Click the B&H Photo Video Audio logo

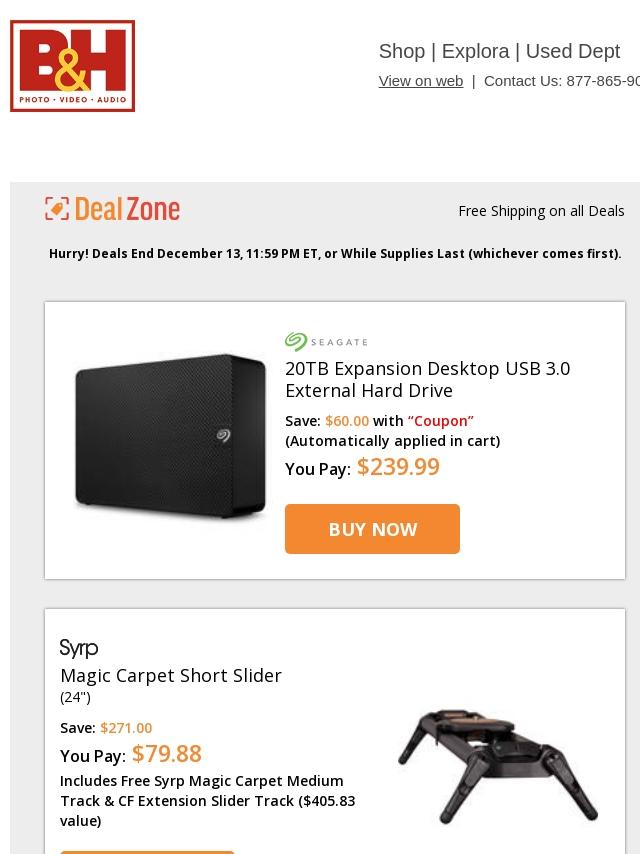[x=72, y=66]
